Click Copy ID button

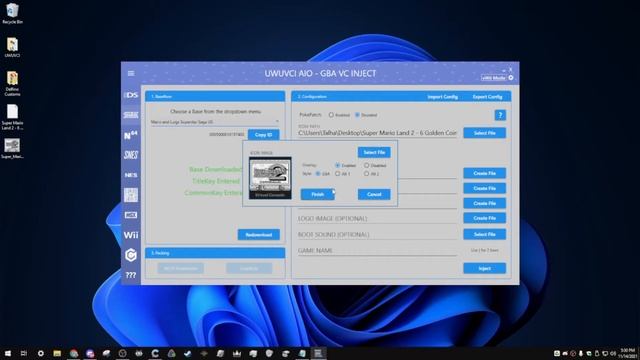(263, 135)
